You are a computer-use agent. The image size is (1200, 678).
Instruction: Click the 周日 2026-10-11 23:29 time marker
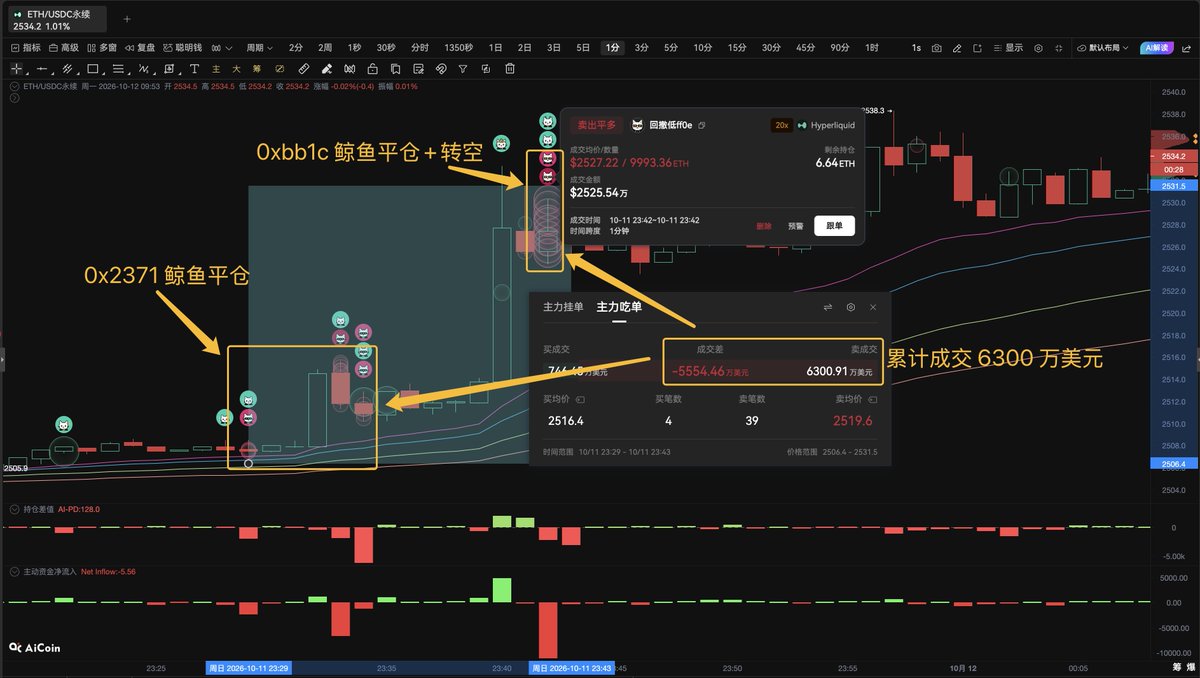tap(247, 668)
